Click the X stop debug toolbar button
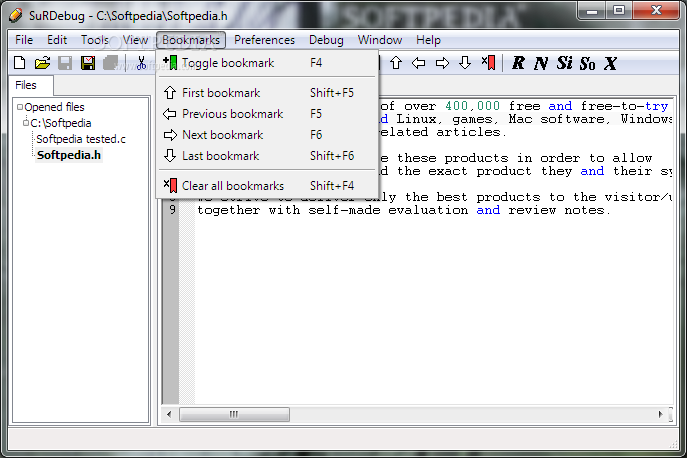 (610, 63)
